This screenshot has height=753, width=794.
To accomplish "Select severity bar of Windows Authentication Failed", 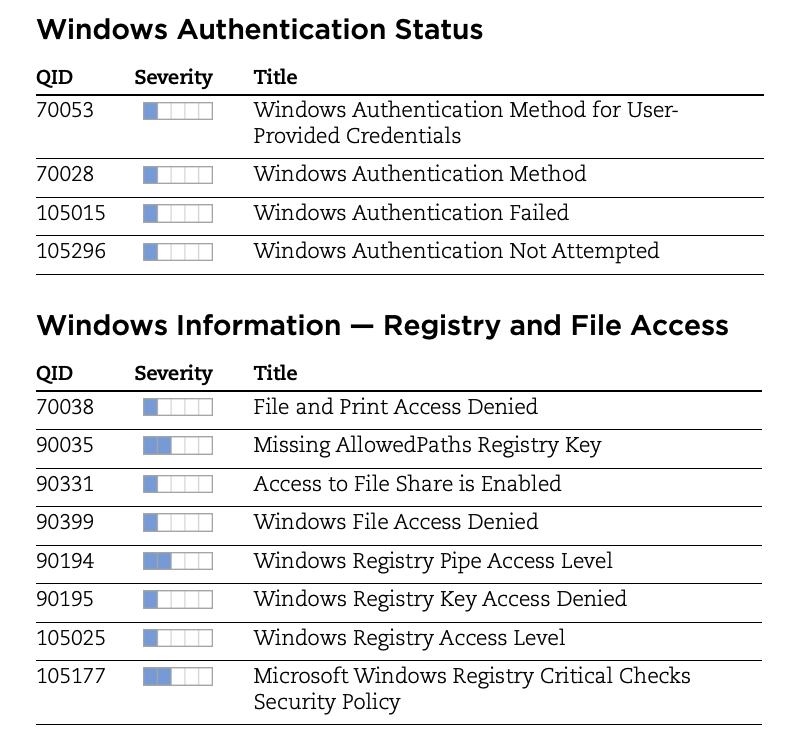I will pos(178,213).
